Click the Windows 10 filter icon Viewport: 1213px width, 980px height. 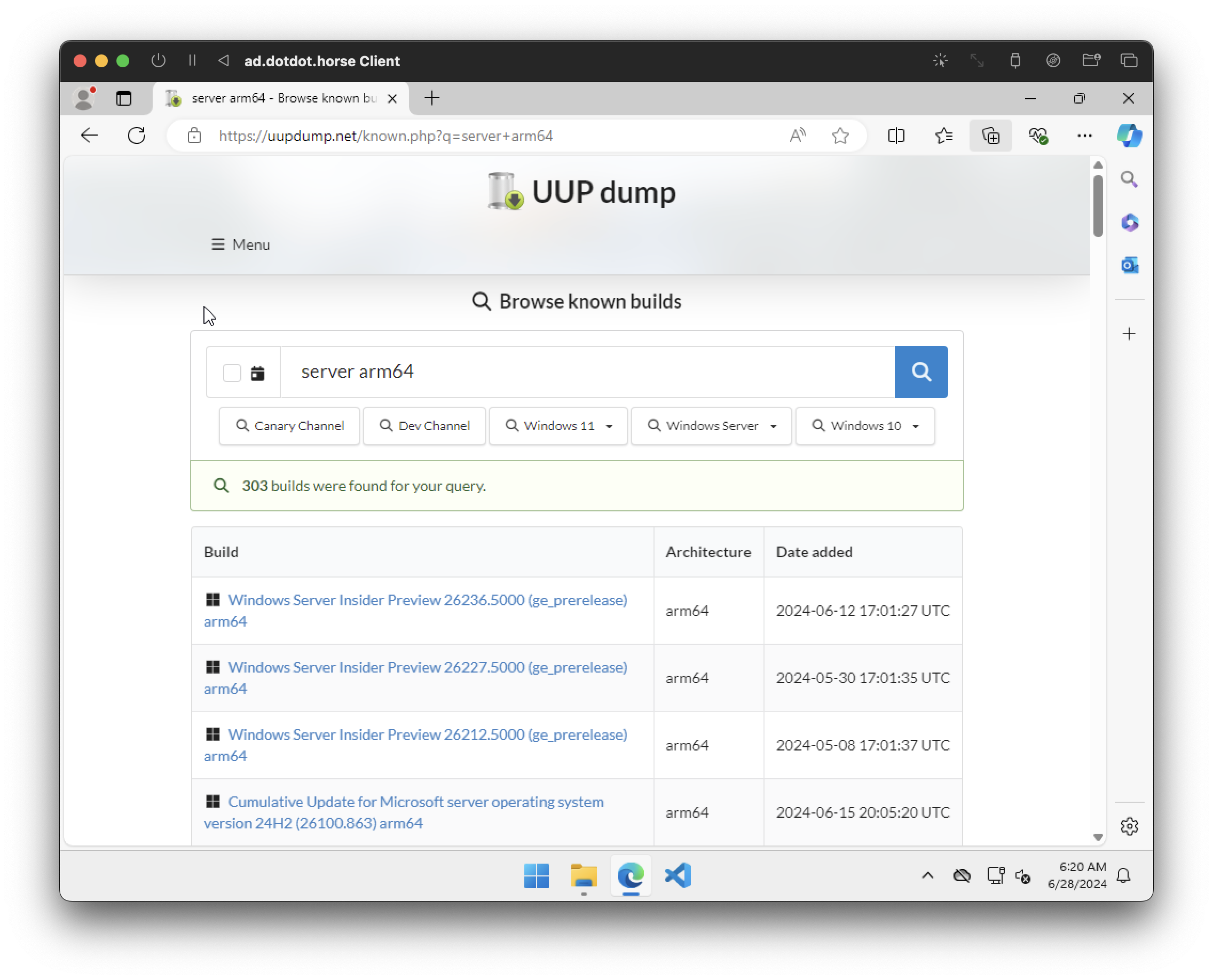tap(819, 426)
